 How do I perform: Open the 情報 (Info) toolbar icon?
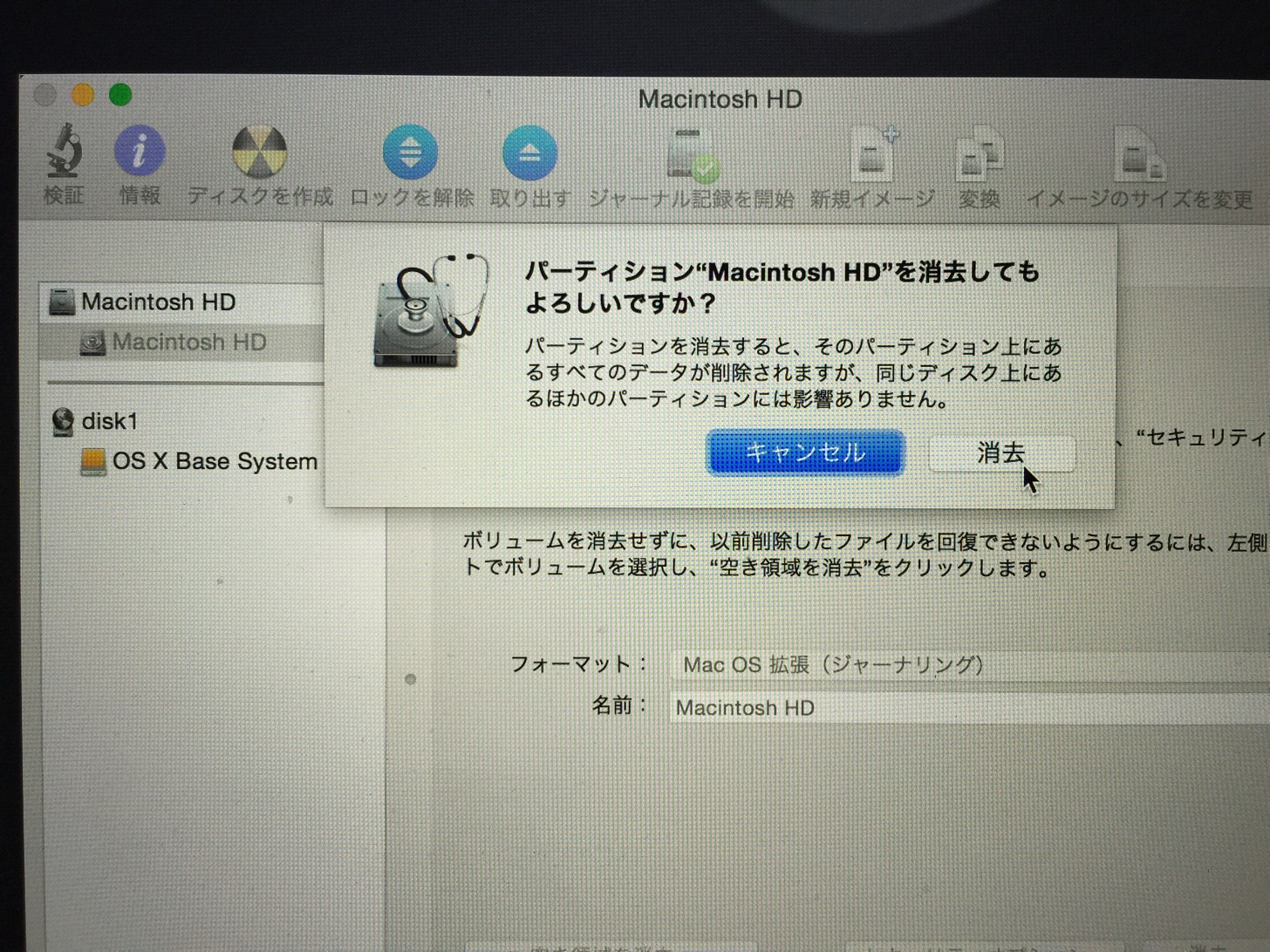140,151
